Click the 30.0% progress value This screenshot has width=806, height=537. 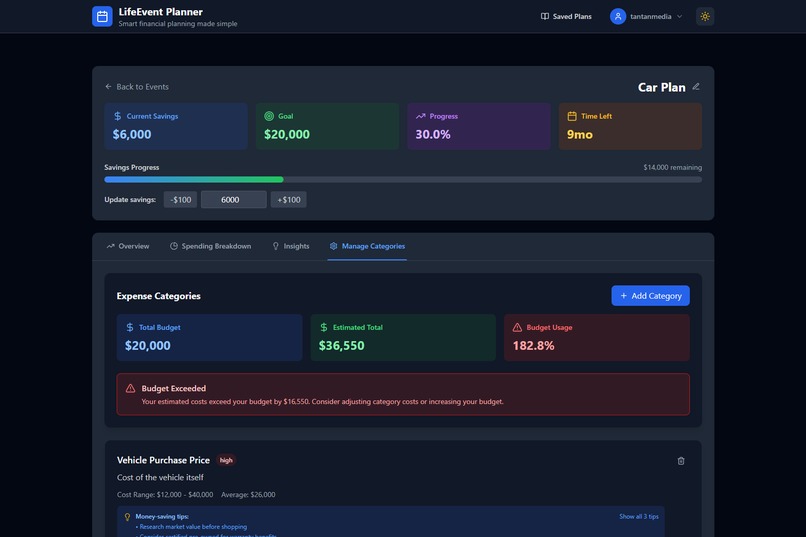(433, 135)
